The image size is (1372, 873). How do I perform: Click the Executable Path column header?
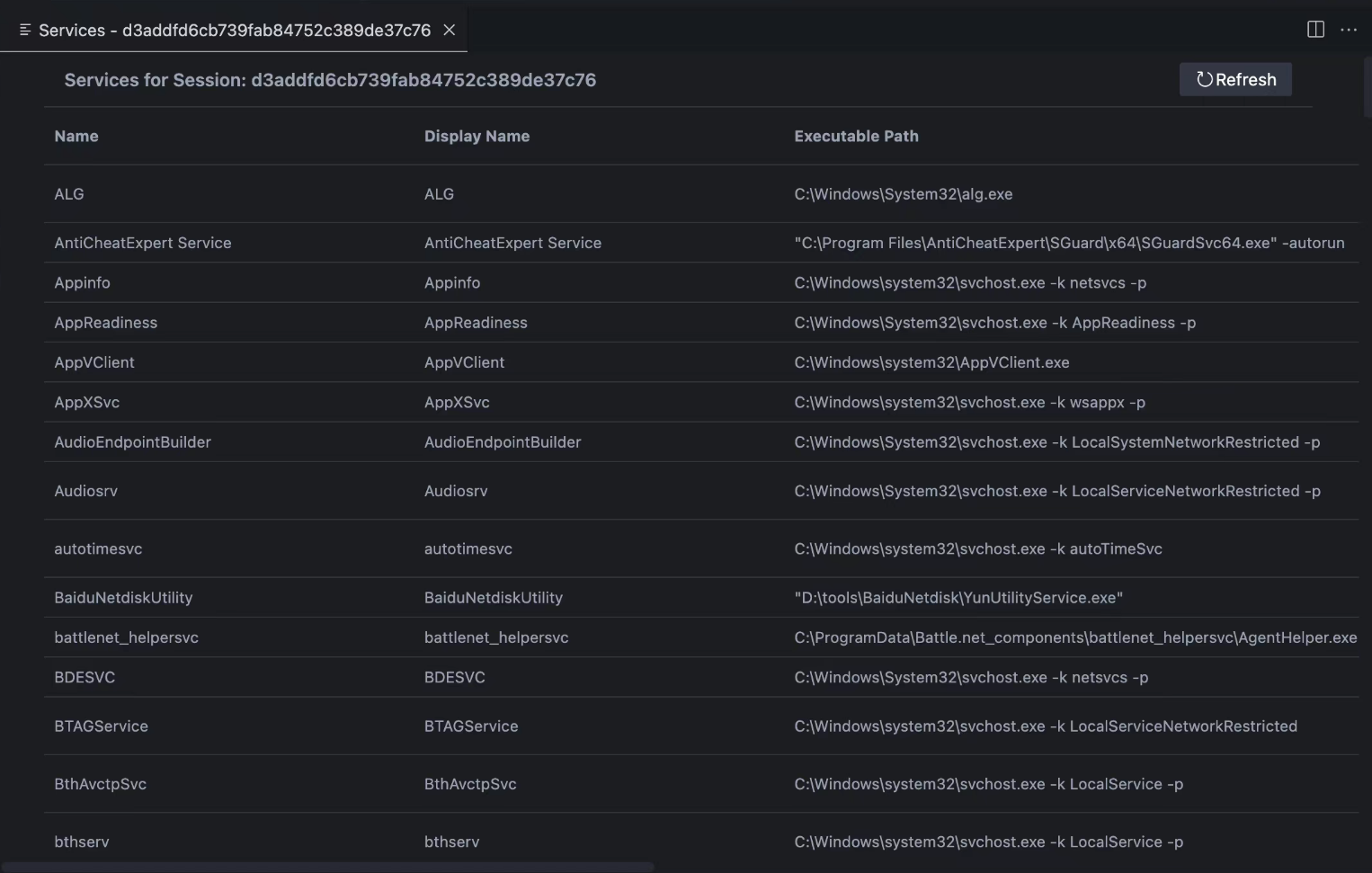coord(856,136)
